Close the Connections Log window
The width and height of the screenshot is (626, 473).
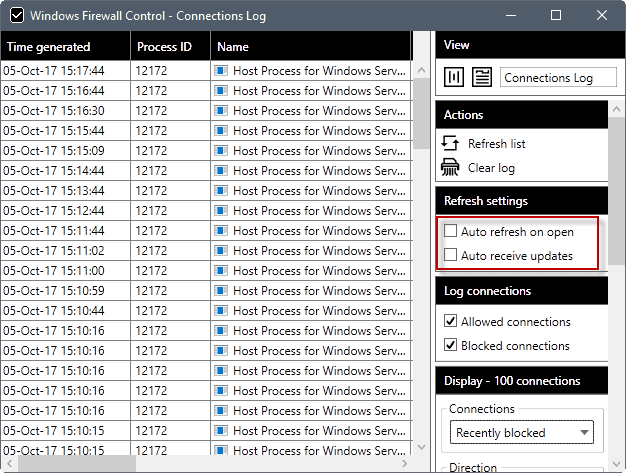coord(602,16)
